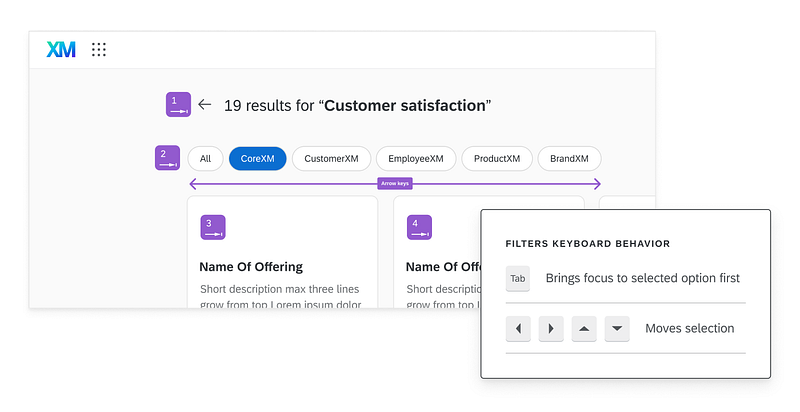
Task: Filter results by EmployeeXM
Action: click(x=416, y=158)
